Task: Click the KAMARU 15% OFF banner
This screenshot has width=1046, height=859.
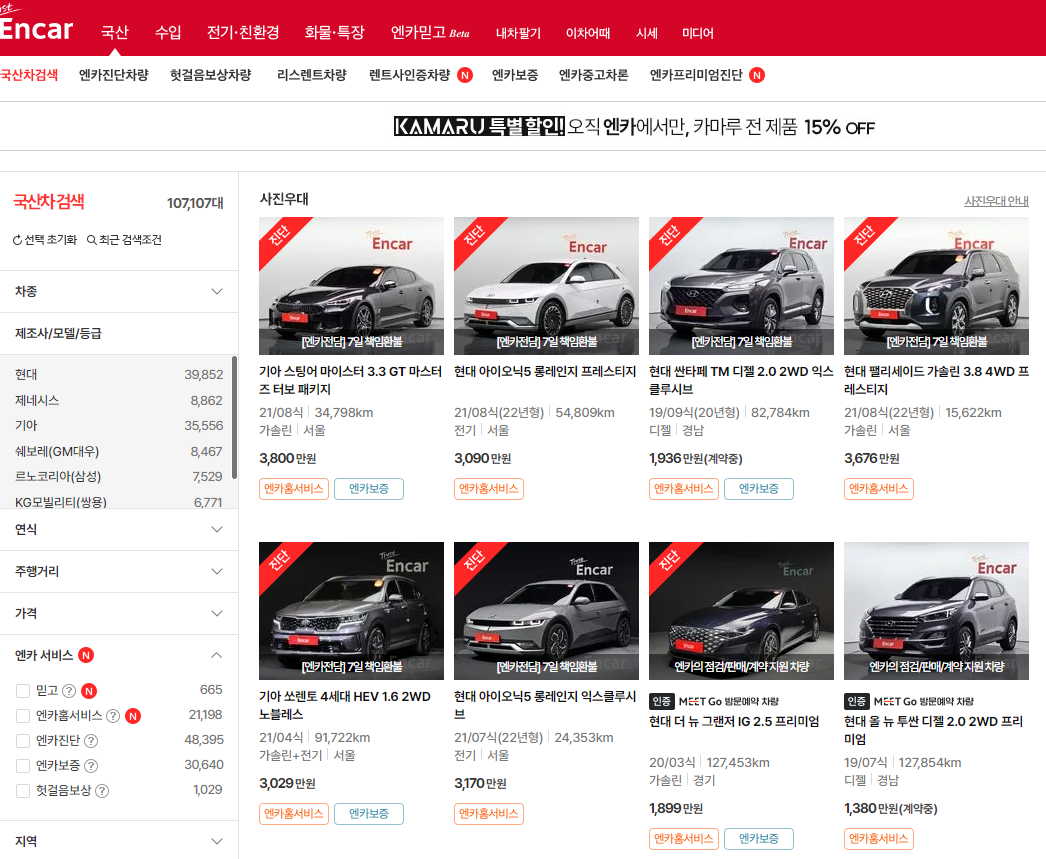Action: 634,127
